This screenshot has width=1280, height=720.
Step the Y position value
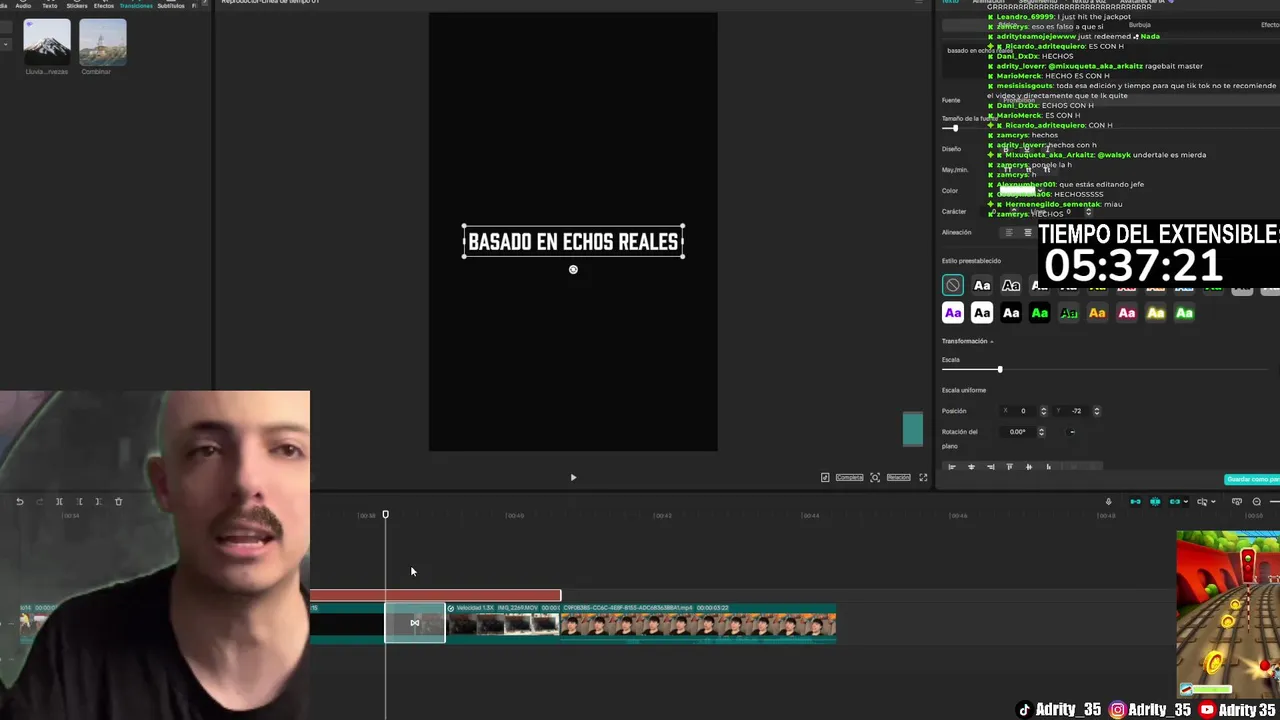pos(1096,411)
